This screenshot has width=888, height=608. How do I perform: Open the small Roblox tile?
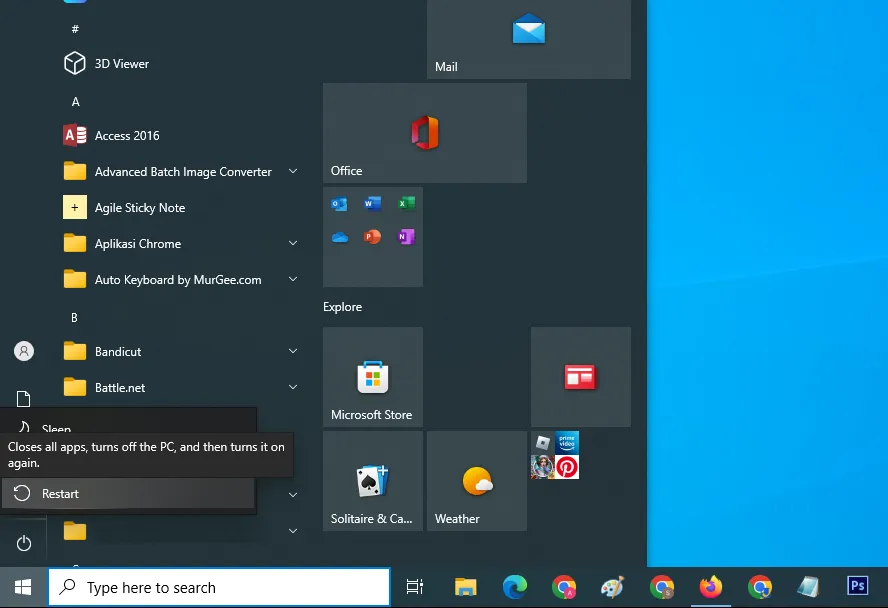coord(543,443)
